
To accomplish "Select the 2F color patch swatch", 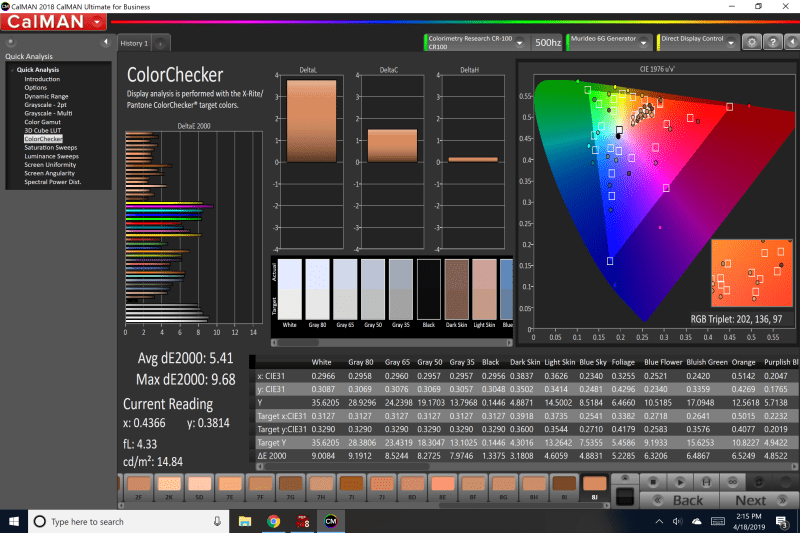I will 138,488.
